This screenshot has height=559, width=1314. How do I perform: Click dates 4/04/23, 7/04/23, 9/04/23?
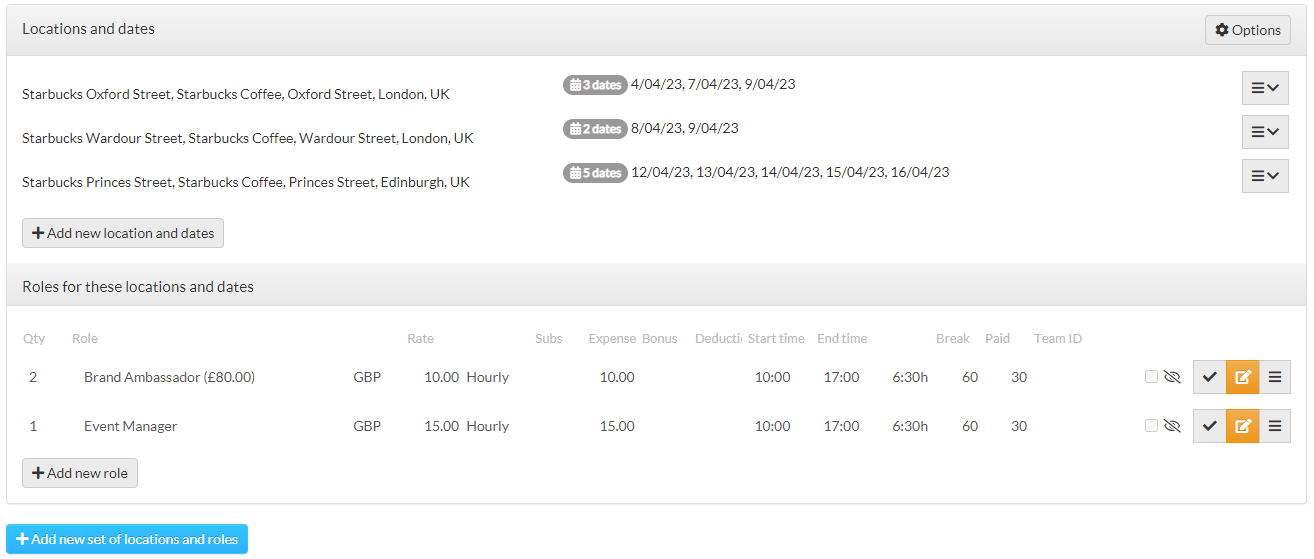(x=713, y=84)
